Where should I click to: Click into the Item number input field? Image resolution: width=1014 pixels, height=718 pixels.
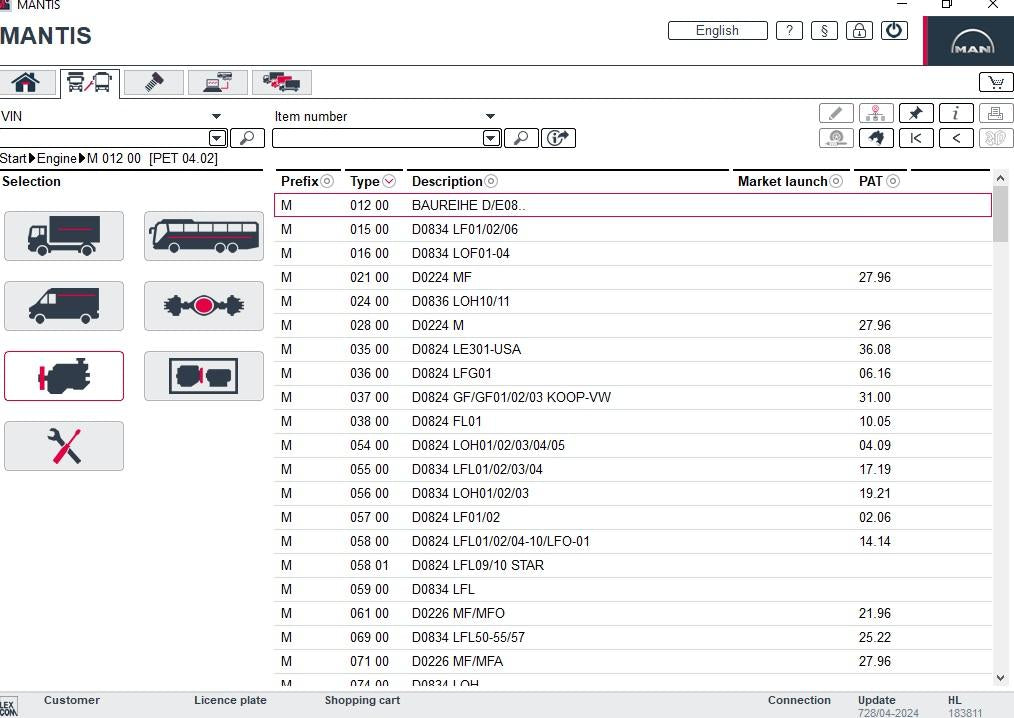(378, 138)
